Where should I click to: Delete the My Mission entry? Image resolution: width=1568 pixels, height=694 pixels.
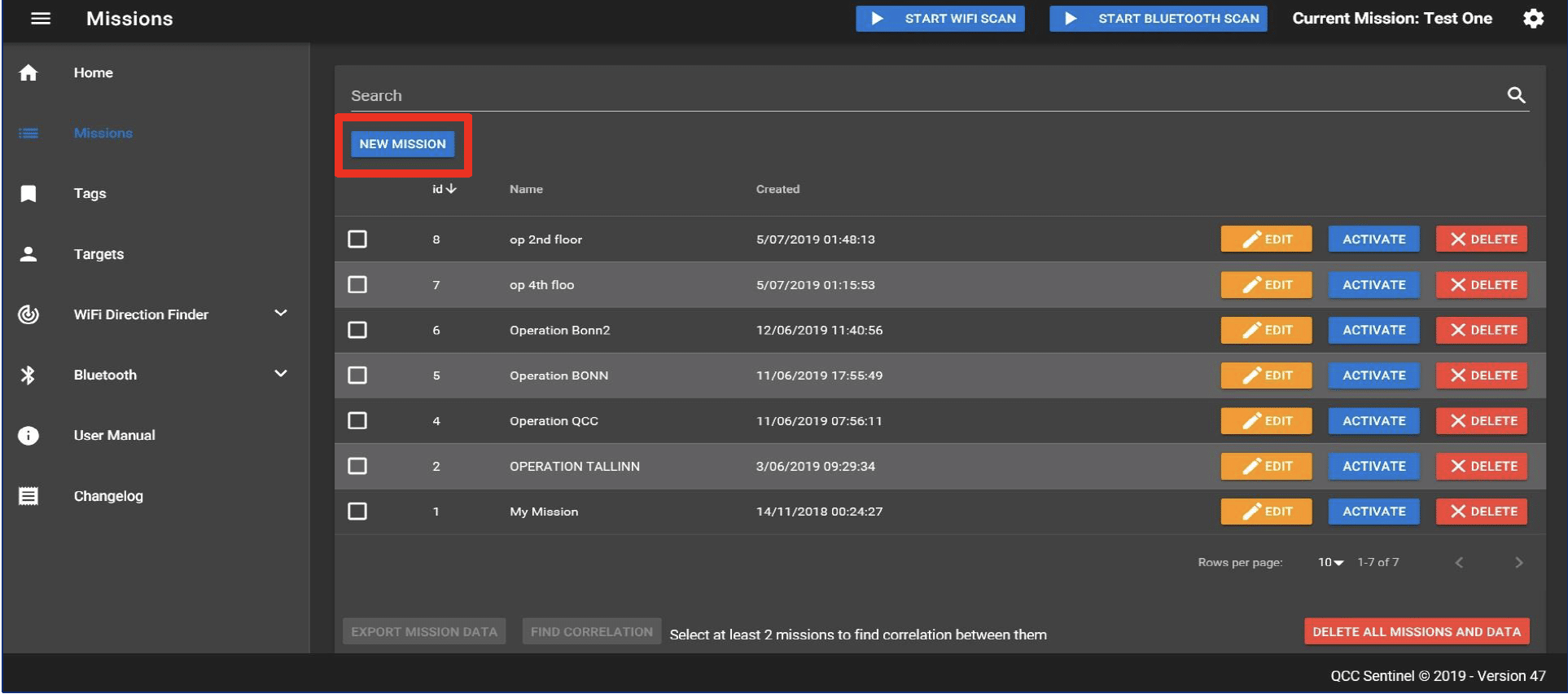coord(1482,512)
